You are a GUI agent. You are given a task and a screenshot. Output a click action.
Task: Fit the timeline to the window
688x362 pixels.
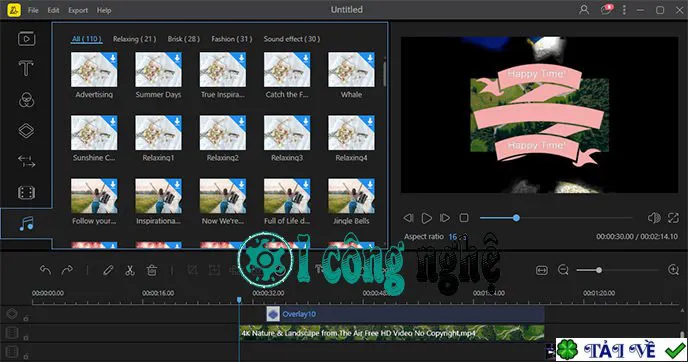tap(542, 270)
